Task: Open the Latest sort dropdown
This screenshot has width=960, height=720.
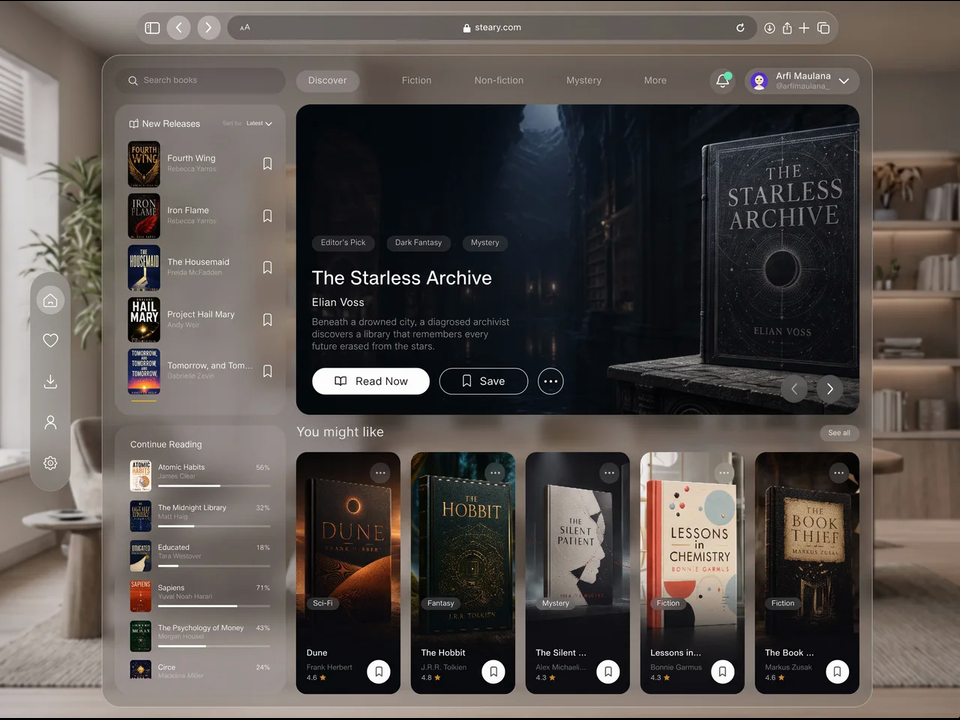Action: (x=259, y=123)
